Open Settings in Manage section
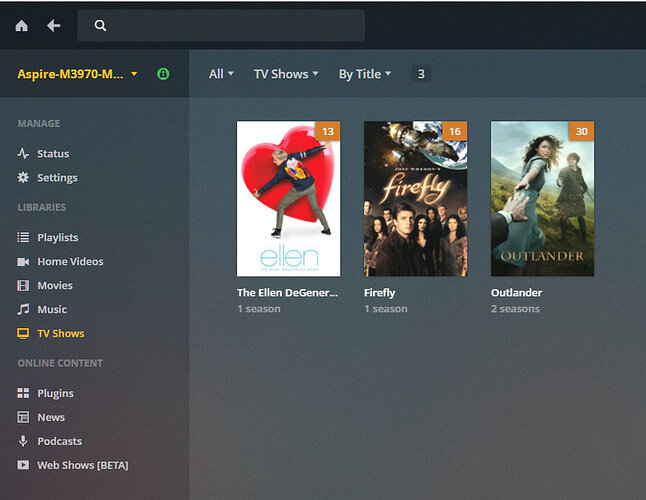646x500 pixels. 57,178
